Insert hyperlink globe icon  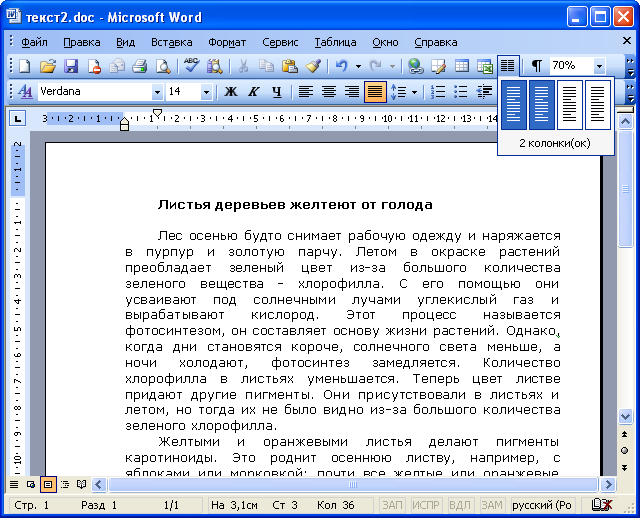[x=416, y=66]
